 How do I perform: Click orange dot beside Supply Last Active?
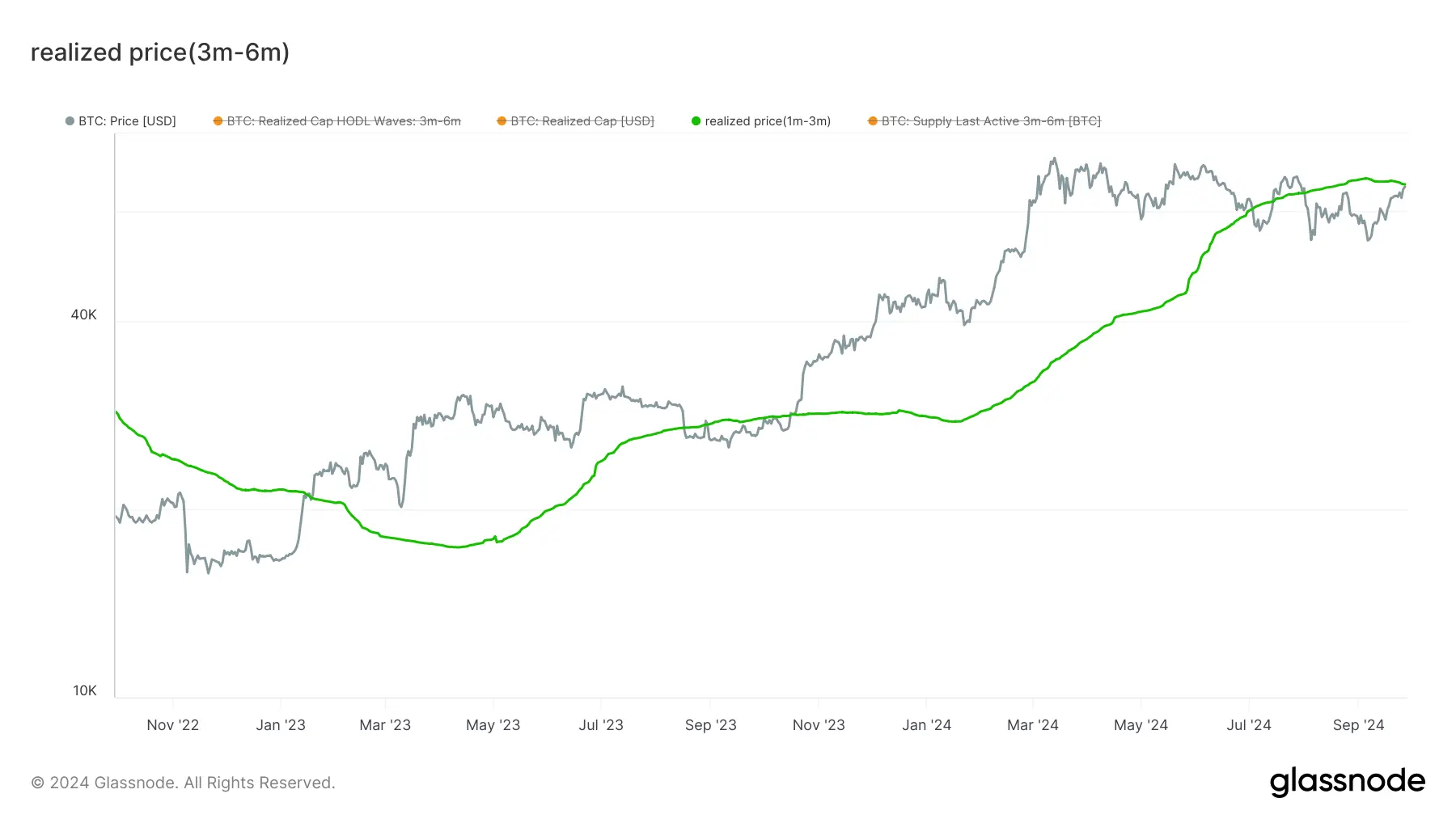tap(872, 121)
